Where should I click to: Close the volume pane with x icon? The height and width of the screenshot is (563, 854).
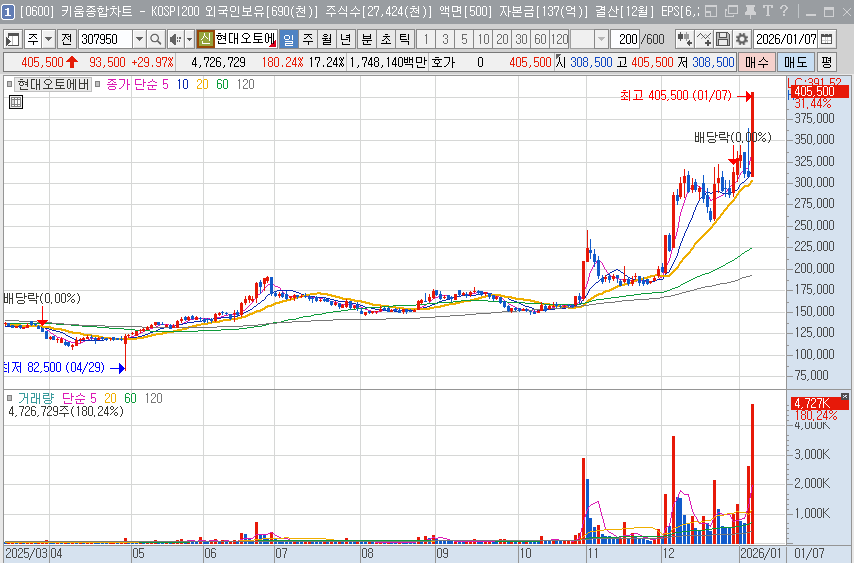coord(845,396)
